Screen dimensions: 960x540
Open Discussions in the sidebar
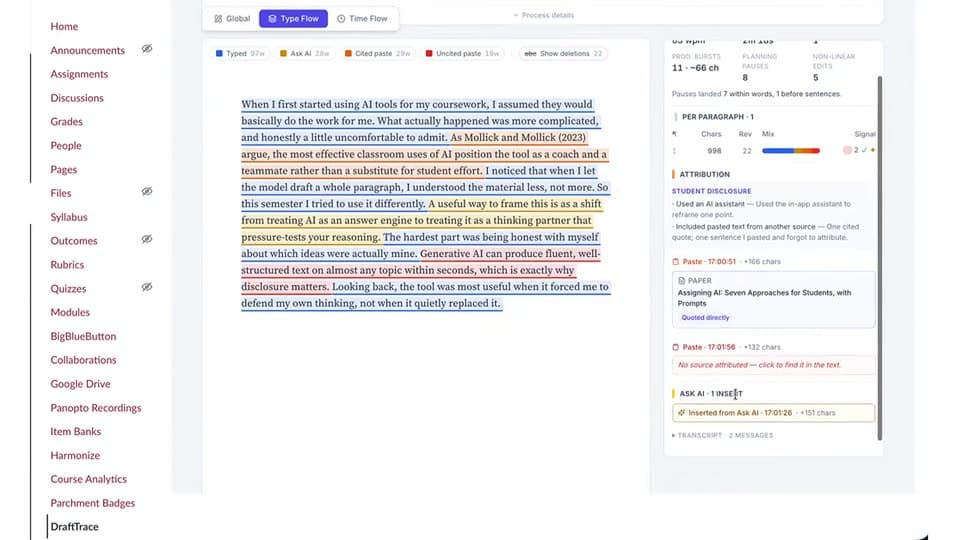(x=77, y=98)
